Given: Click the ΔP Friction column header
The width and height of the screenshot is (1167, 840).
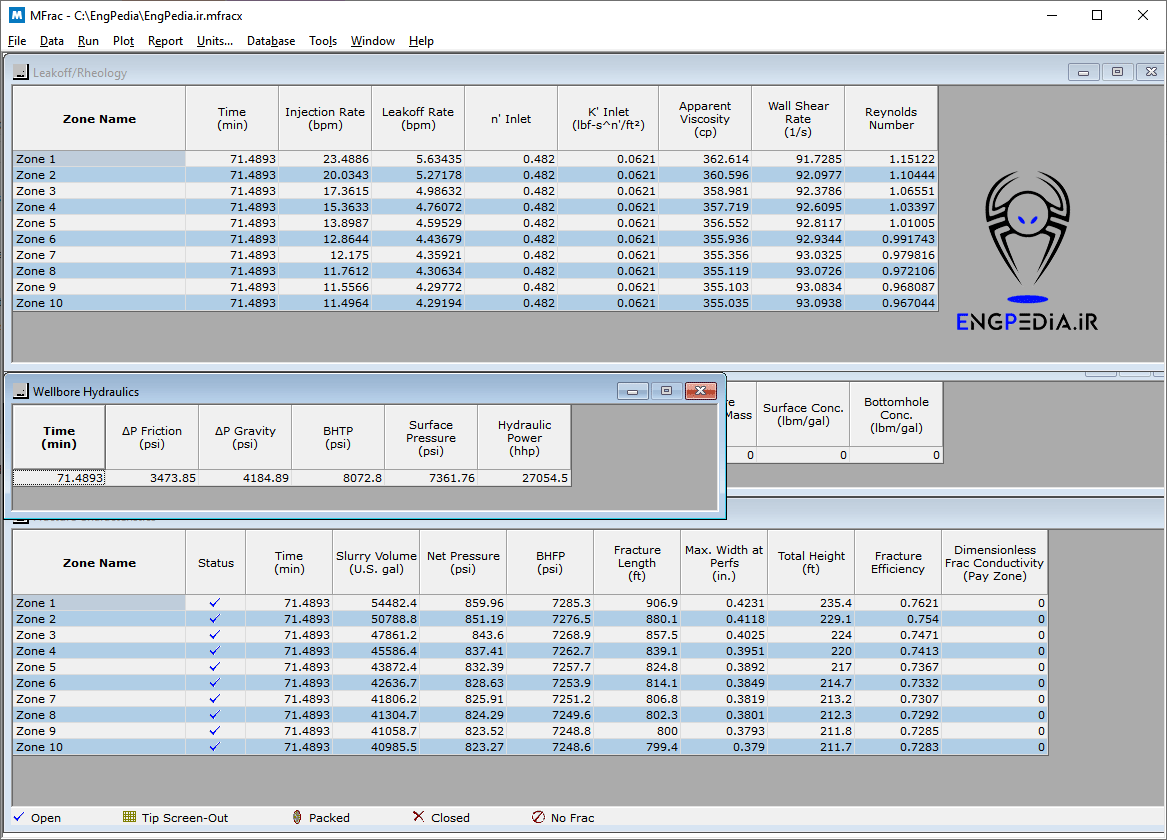Looking at the screenshot, I should tap(152, 437).
